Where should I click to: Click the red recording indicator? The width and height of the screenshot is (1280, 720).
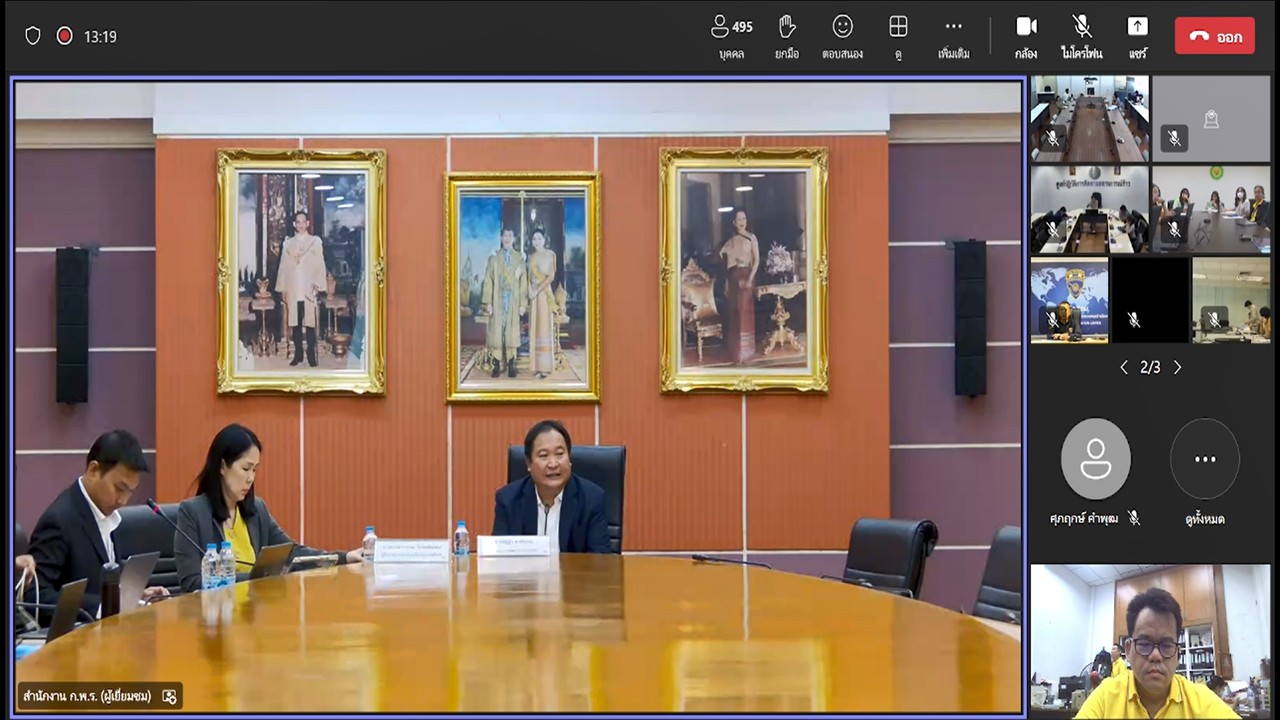point(64,36)
